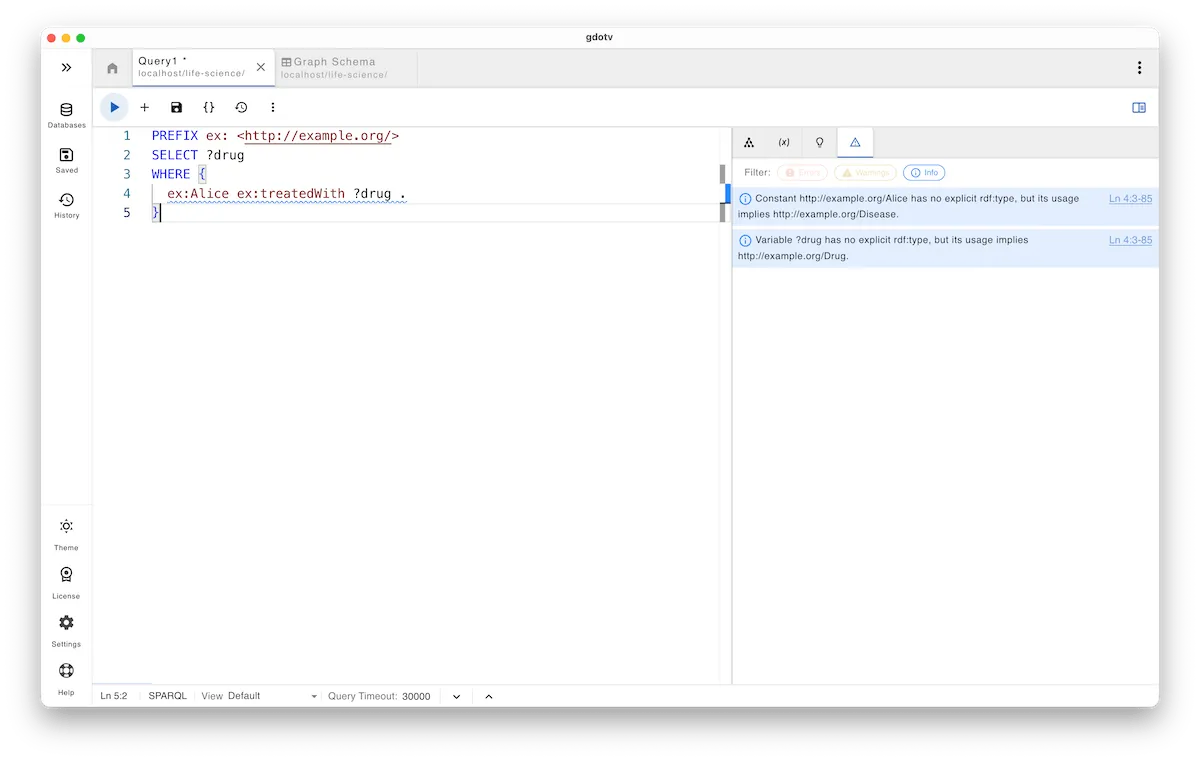Click line number 3 in the gutter

[x=127, y=174]
